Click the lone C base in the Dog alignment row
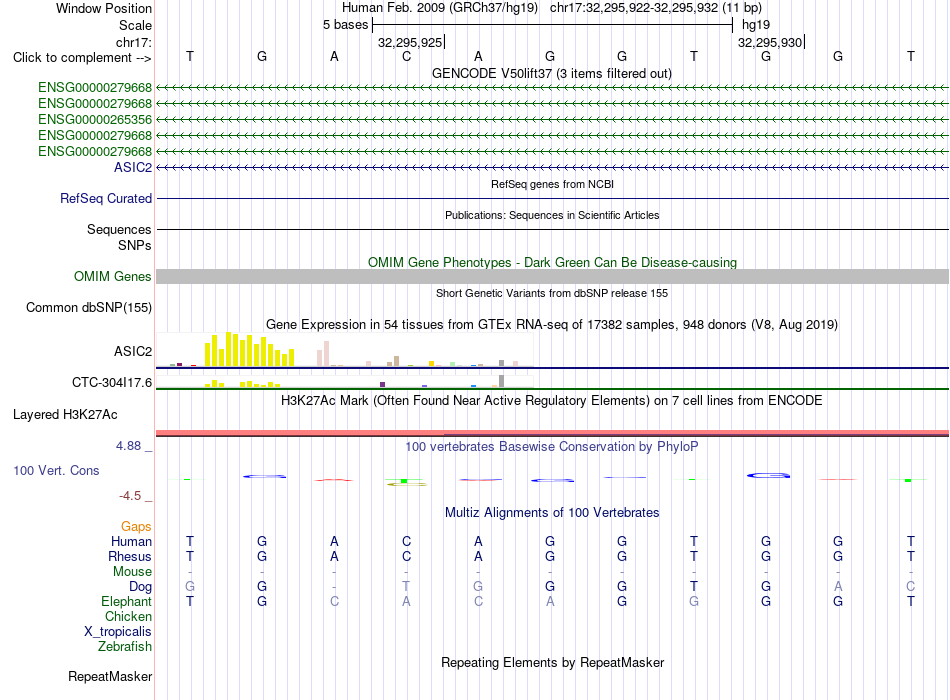Screen dimensions: 950x700 point(910,586)
